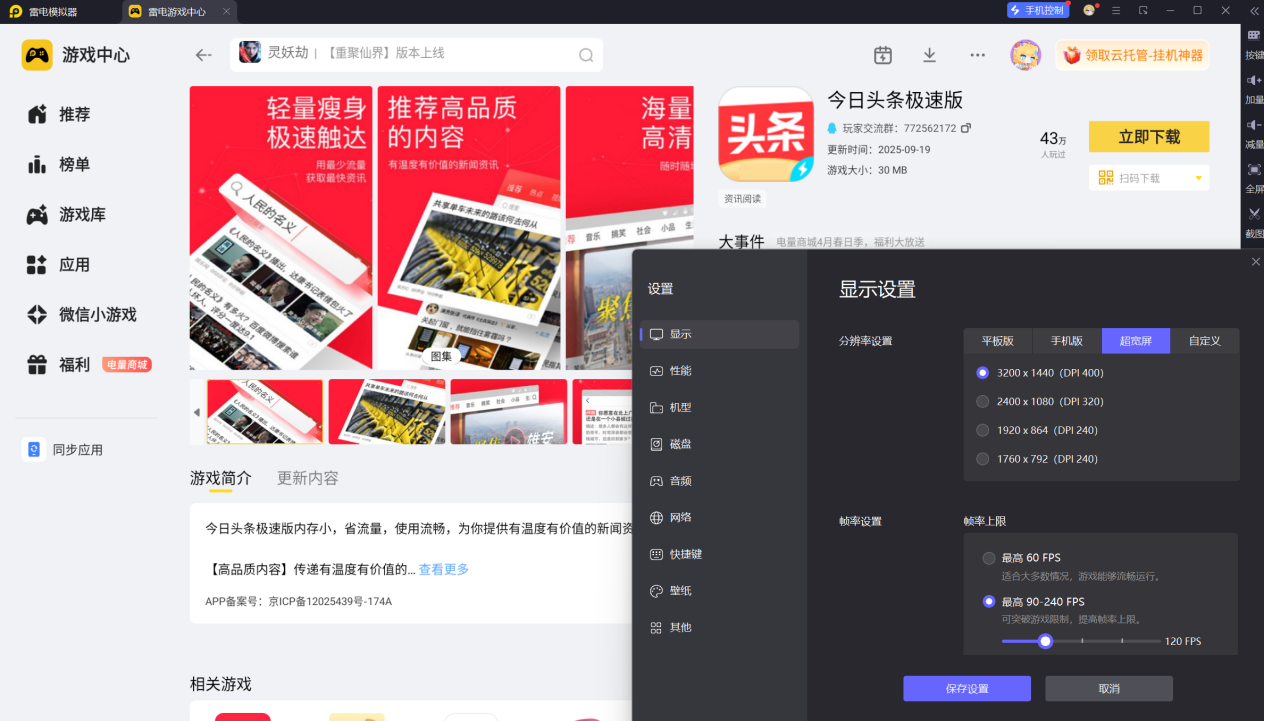
Task: Select the second screenshot thumbnail
Action: tap(387, 411)
